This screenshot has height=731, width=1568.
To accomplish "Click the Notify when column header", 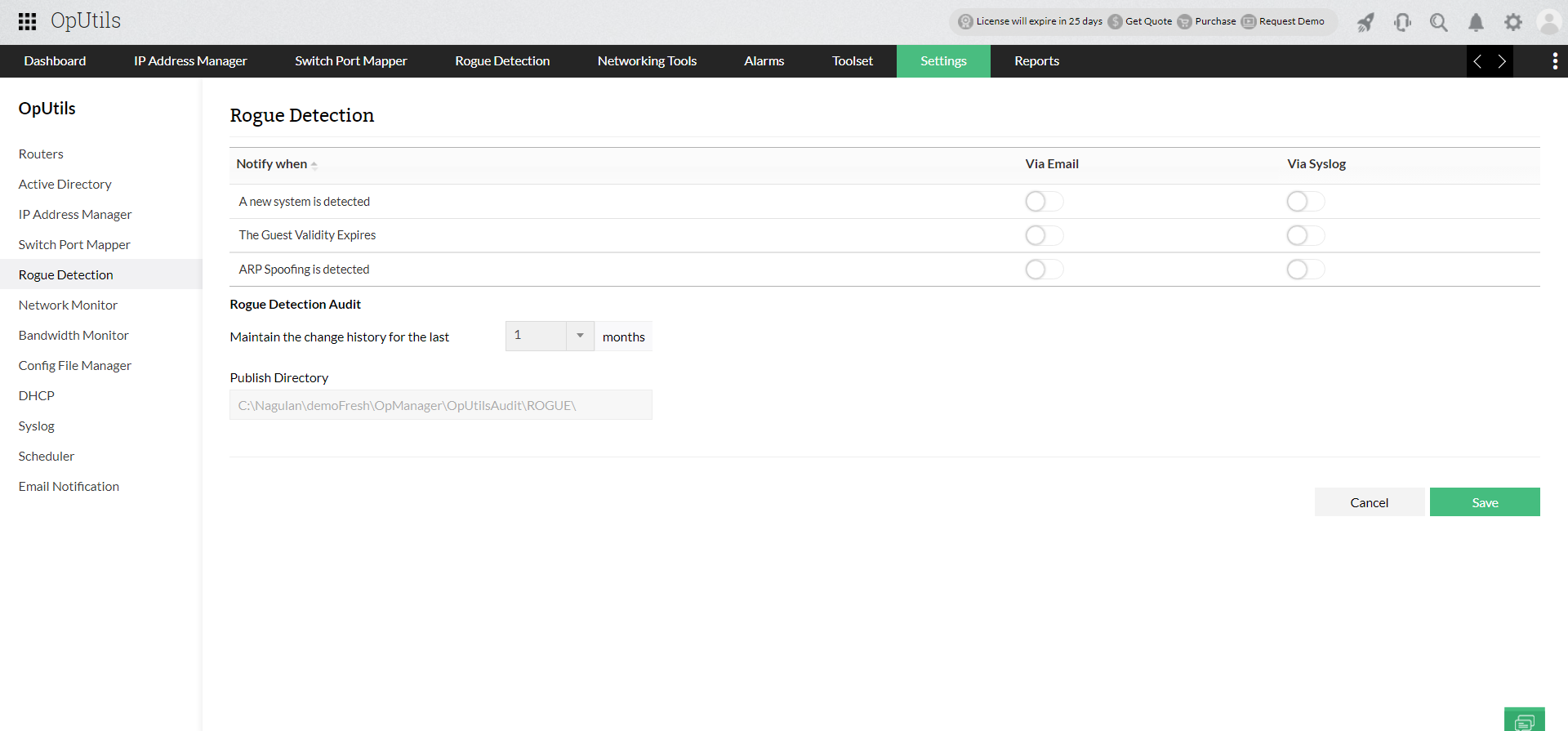I will (x=272, y=164).
